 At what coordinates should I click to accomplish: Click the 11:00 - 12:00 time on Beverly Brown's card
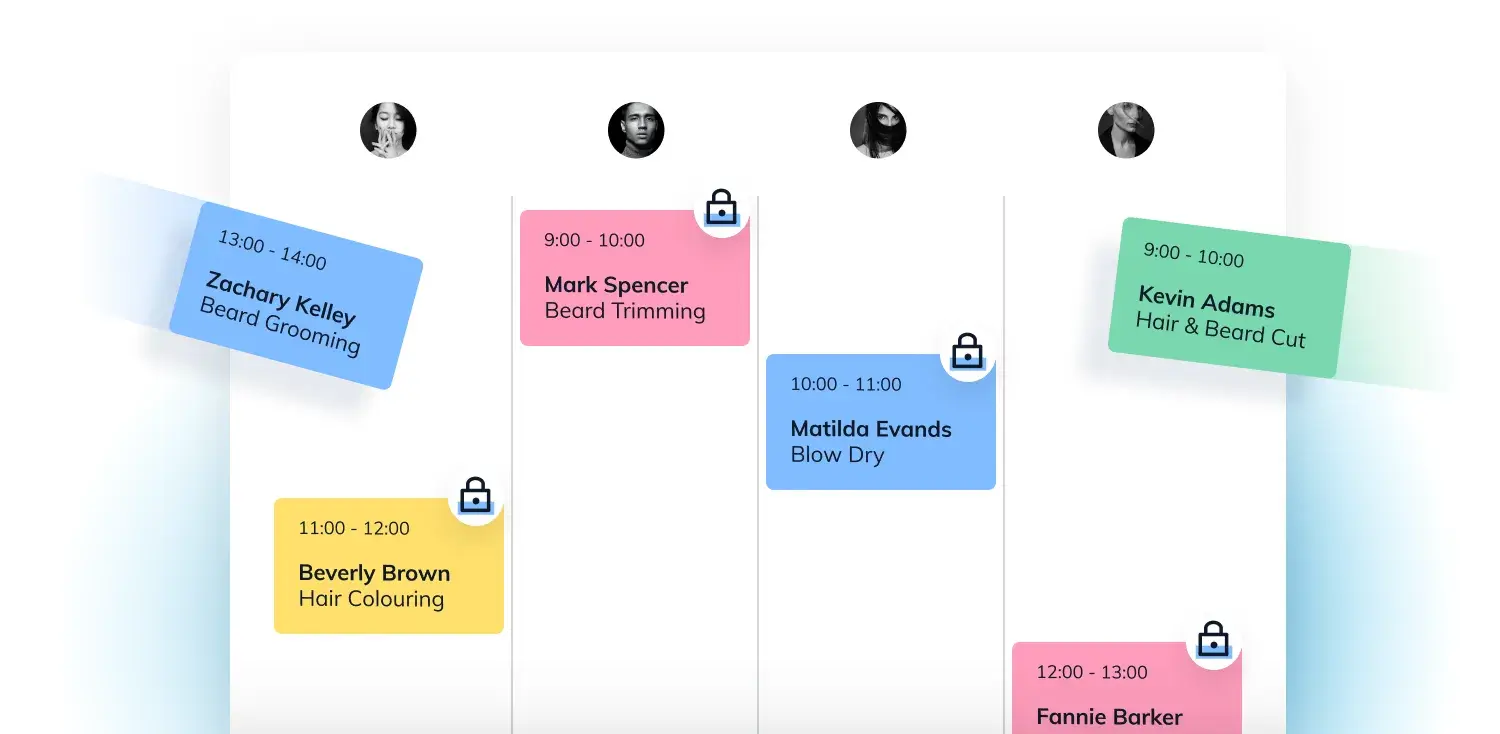tap(353, 528)
